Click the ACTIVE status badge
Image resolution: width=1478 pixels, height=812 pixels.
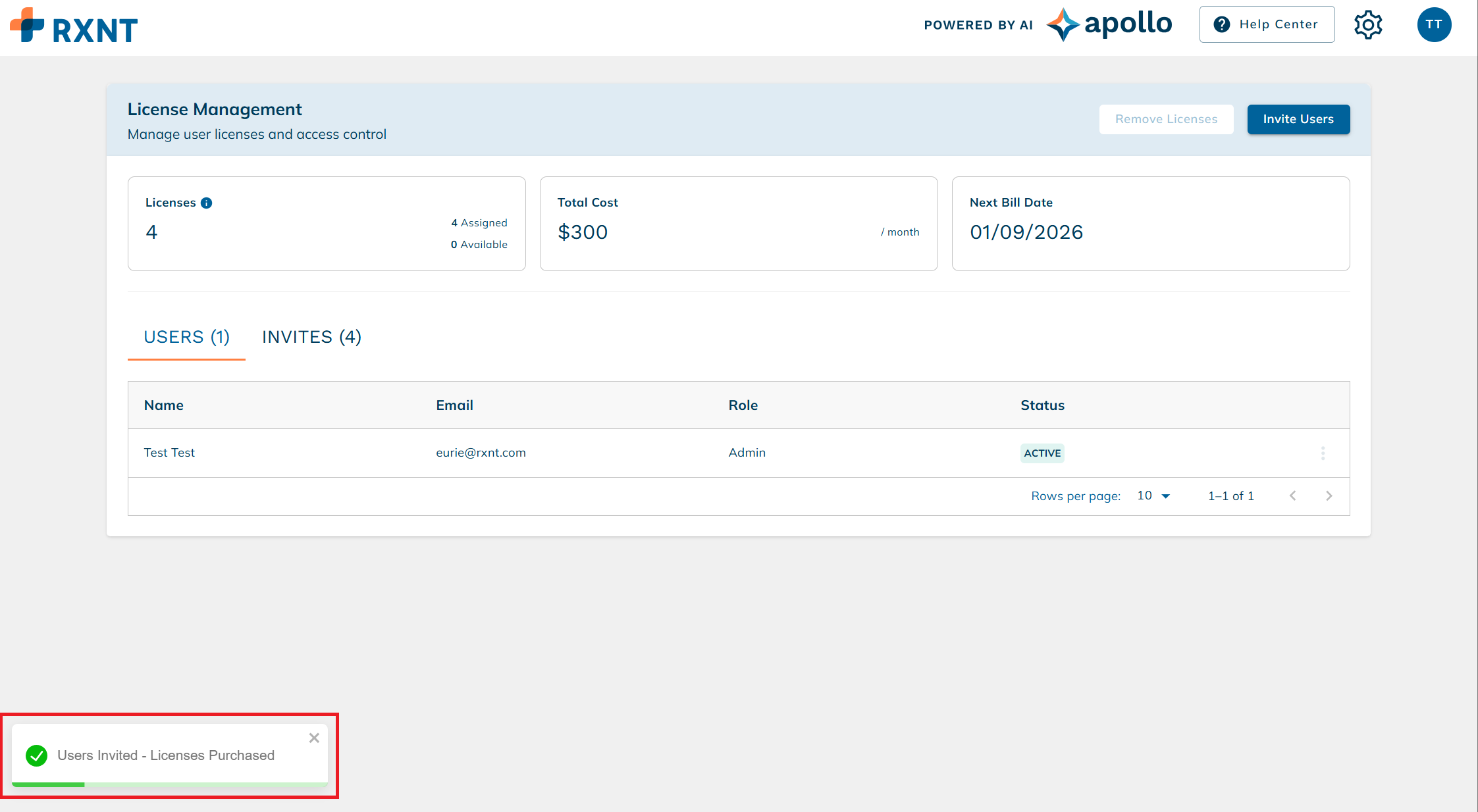[1042, 453]
